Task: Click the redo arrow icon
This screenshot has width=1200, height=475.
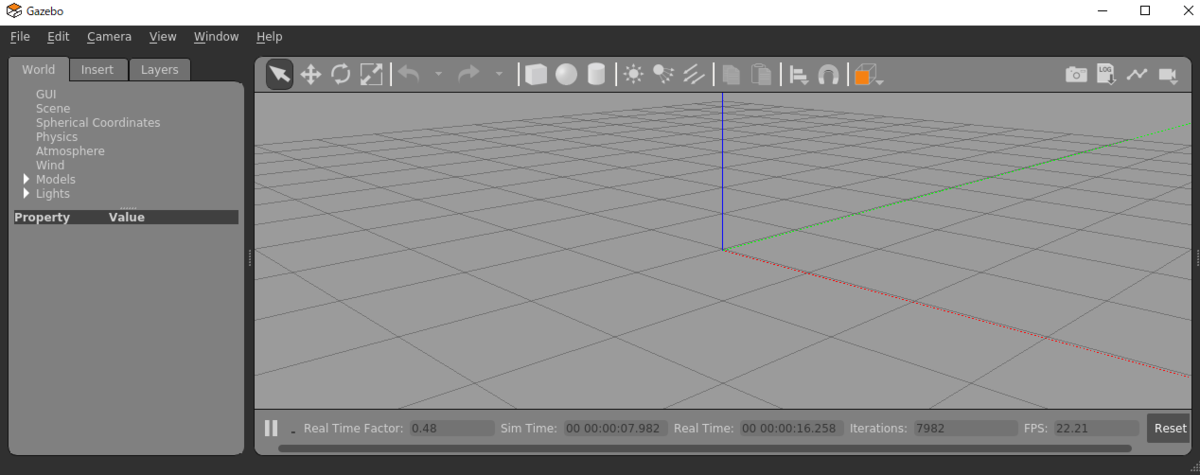Action: pyautogui.click(x=468, y=73)
